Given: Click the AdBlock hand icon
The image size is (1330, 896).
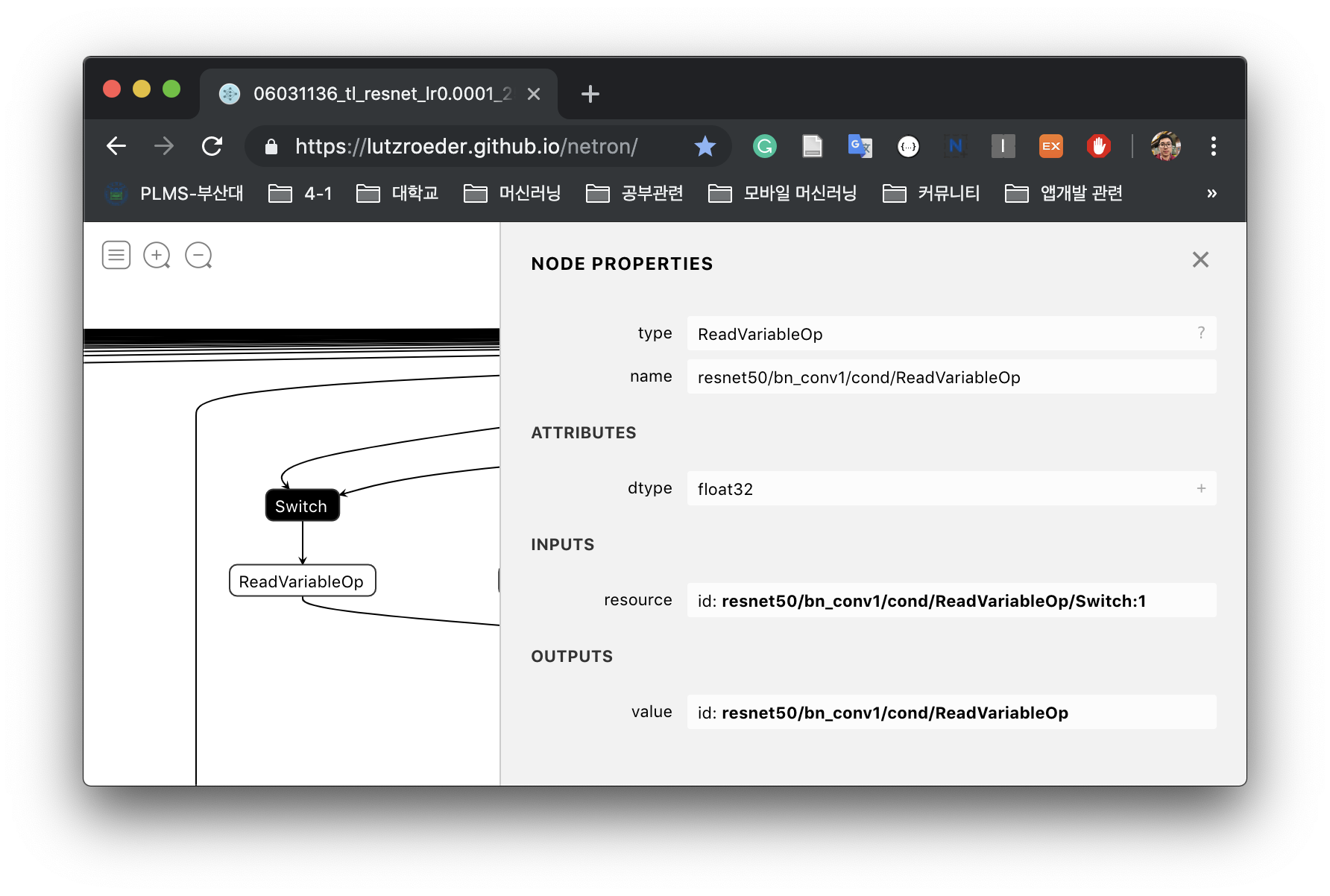Looking at the screenshot, I should point(1100,146).
